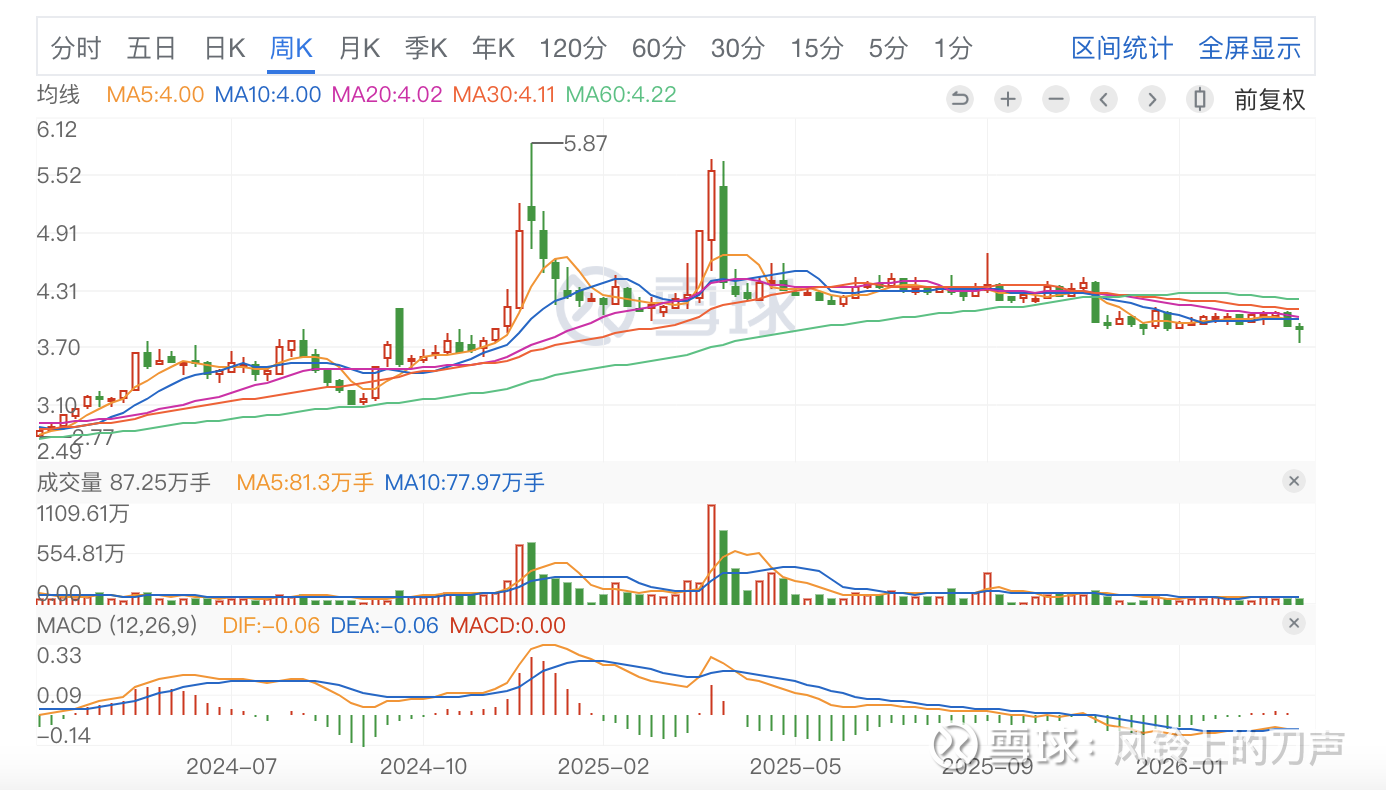Click the 0.09 MACD axis value

(58, 696)
